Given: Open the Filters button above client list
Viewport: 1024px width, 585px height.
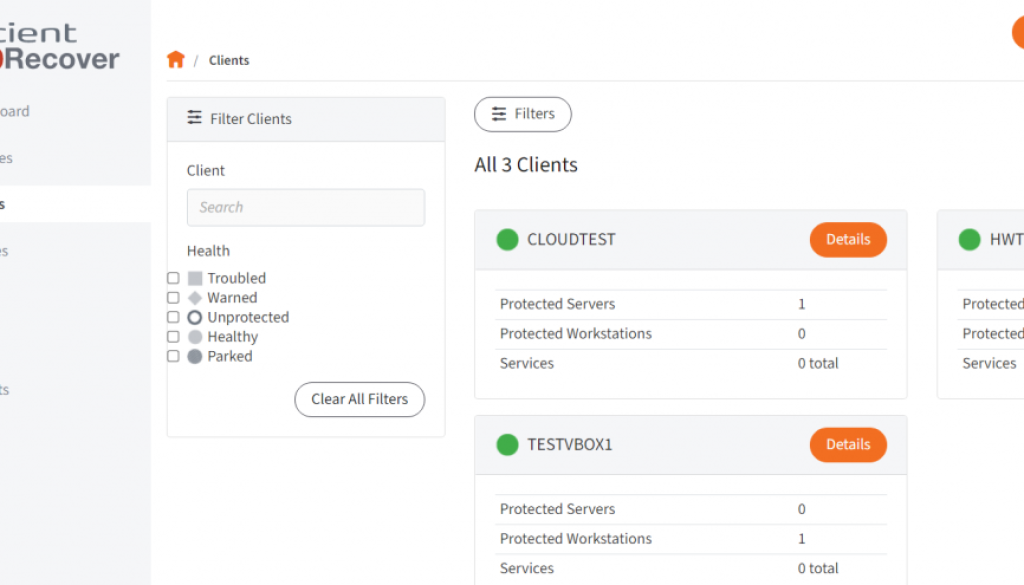Looking at the screenshot, I should point(522,114).
